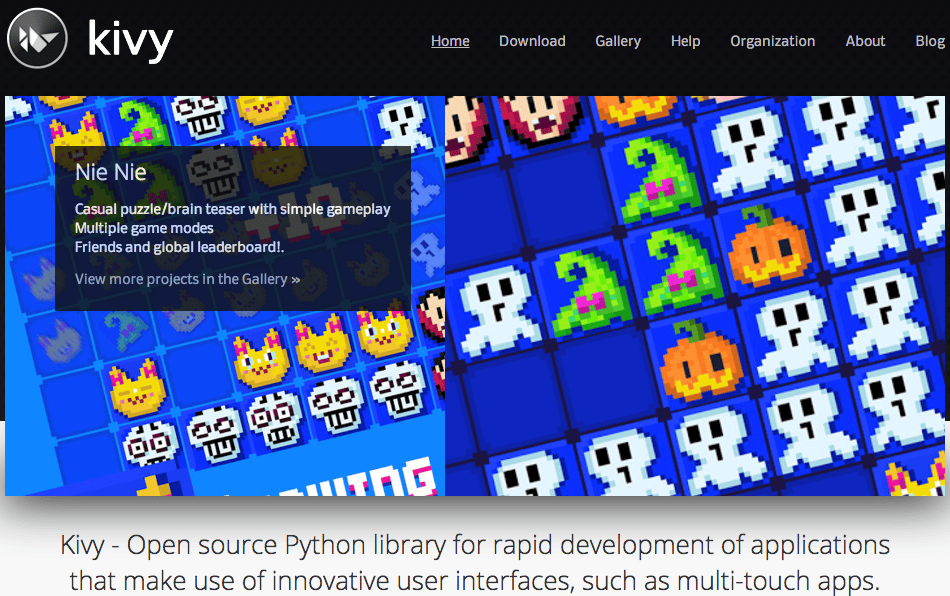This screenshot has height=596, width=950.
Task: Click the Nie Nie project title
Action: pyautogui.click(x=111, y=173)
